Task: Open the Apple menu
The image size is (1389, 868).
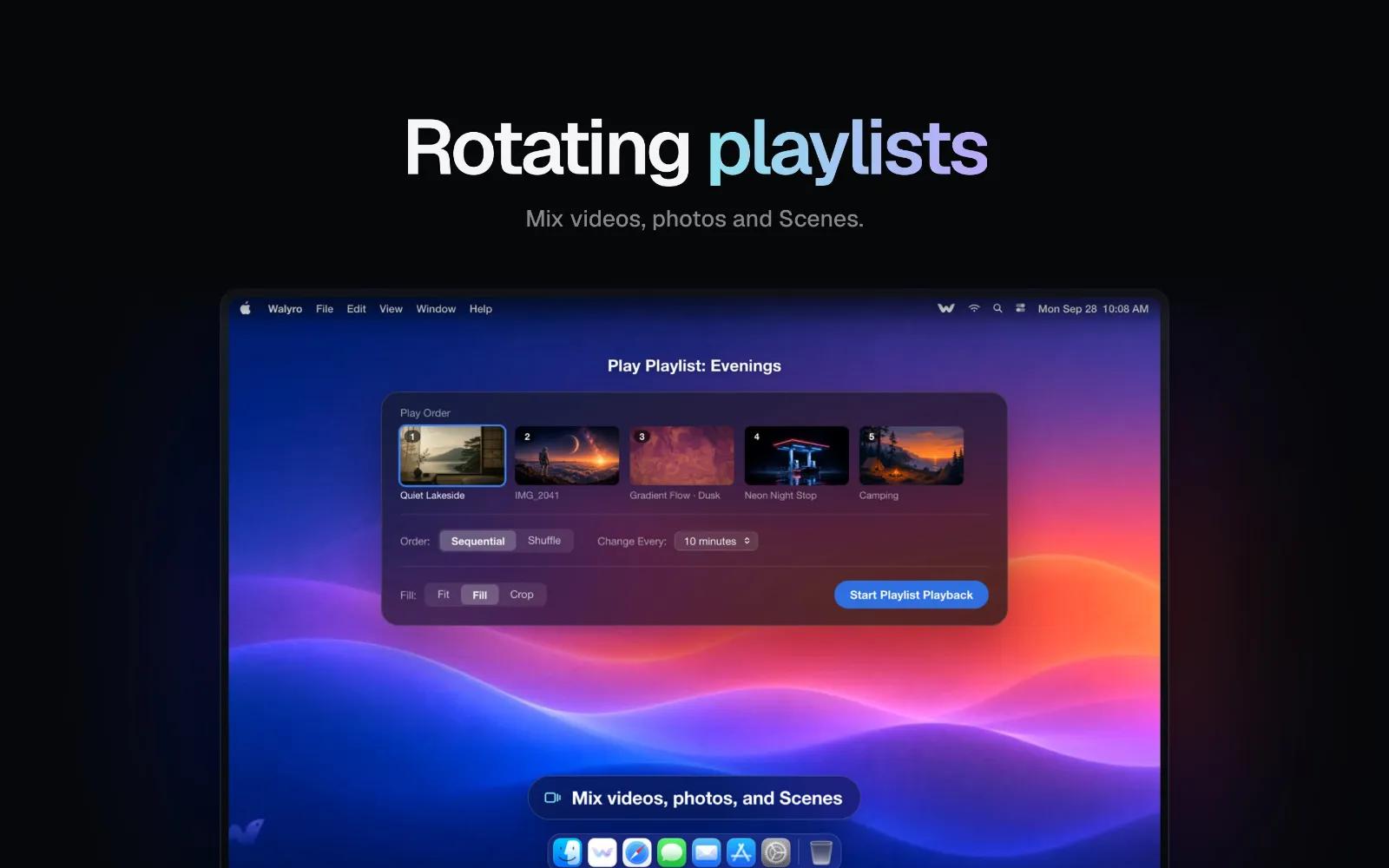Action: coord(246,308)
